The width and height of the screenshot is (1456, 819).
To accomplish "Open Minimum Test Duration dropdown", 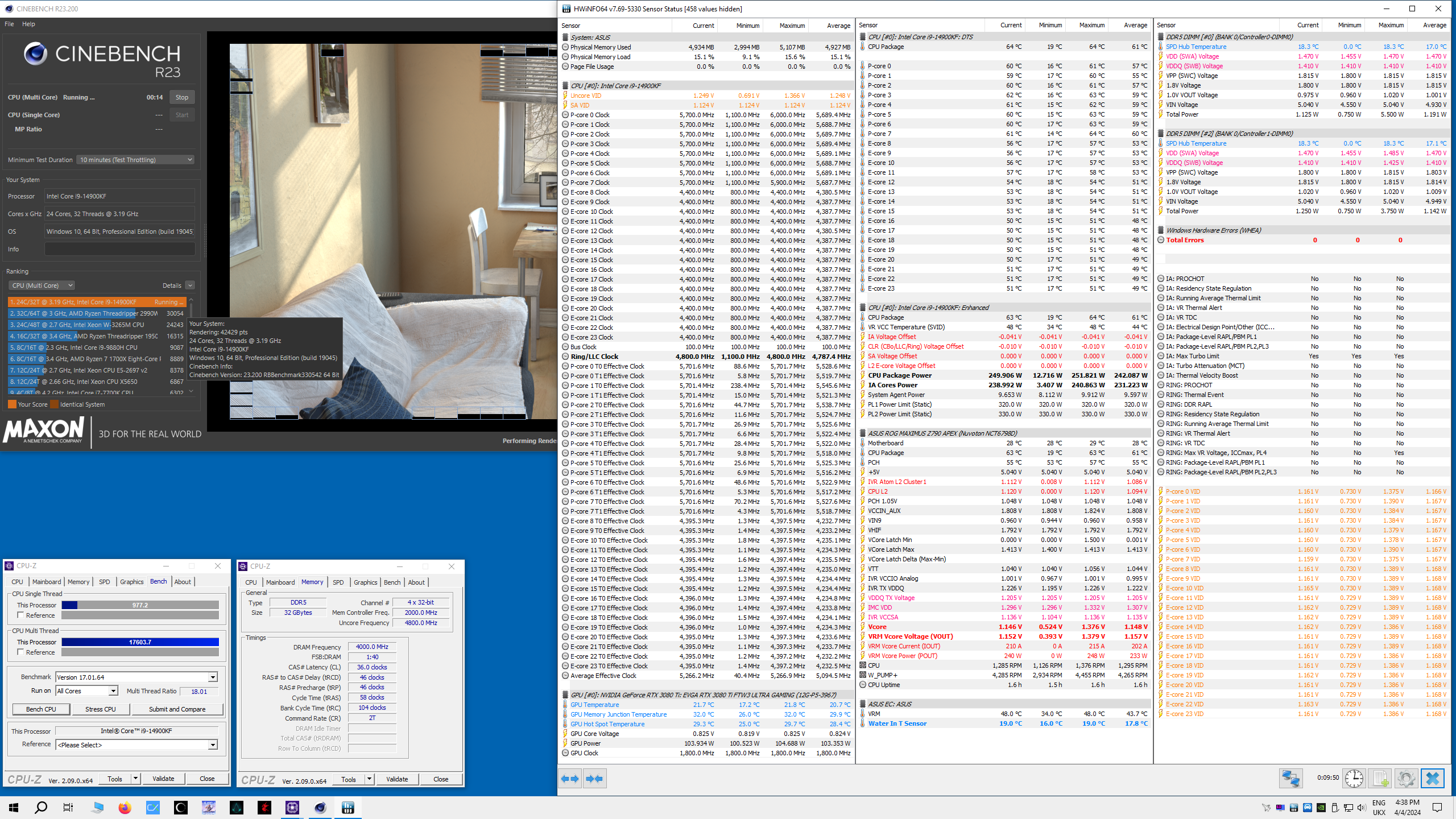I will coord(135,160).
